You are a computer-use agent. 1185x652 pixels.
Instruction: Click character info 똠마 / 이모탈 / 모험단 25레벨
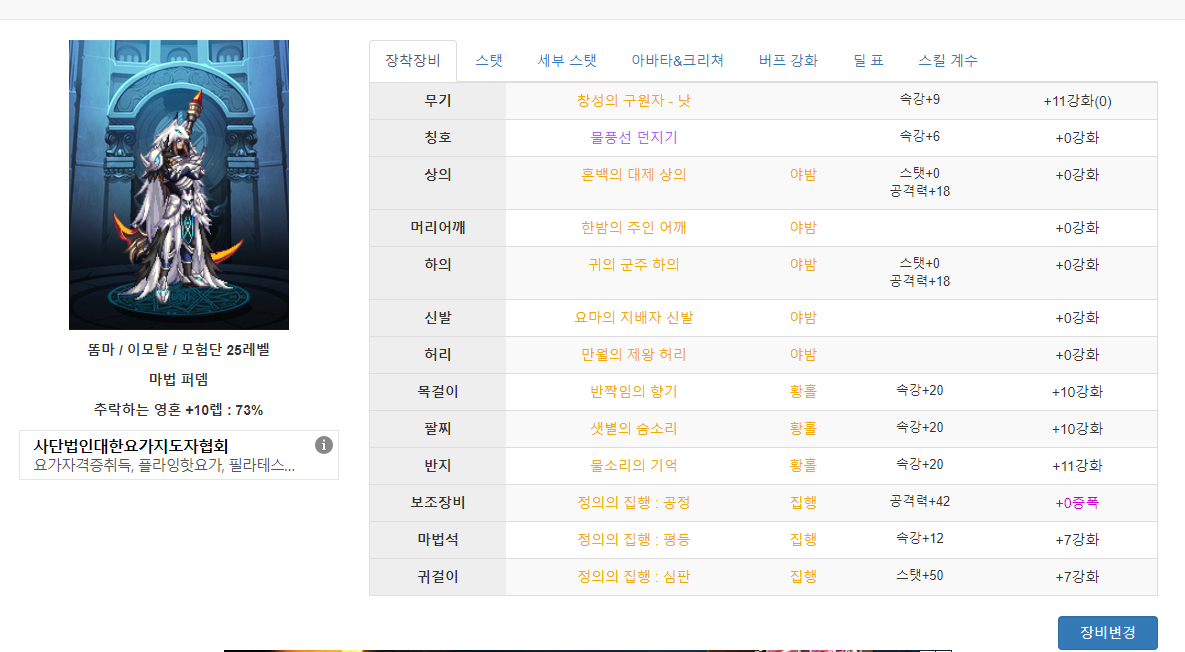(x=178, y=350)
